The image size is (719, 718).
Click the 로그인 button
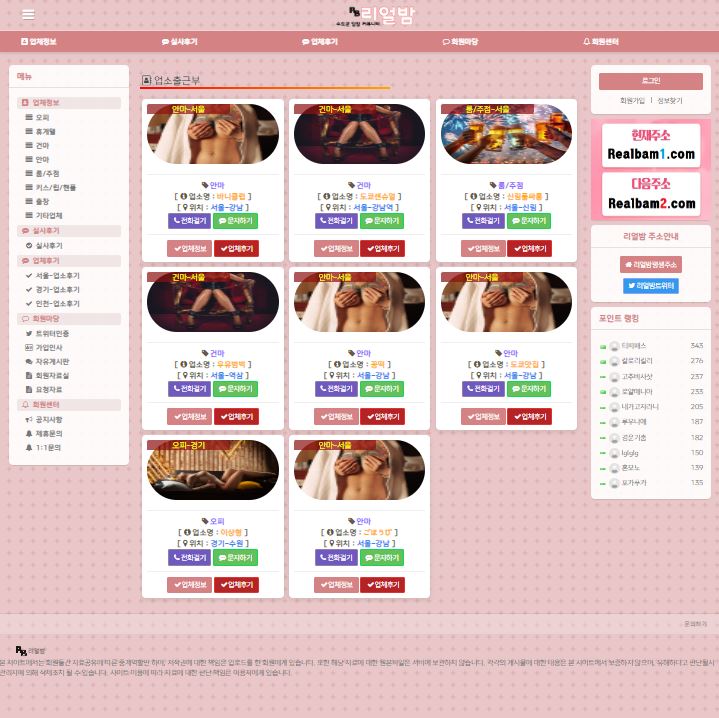click(651, 81)
